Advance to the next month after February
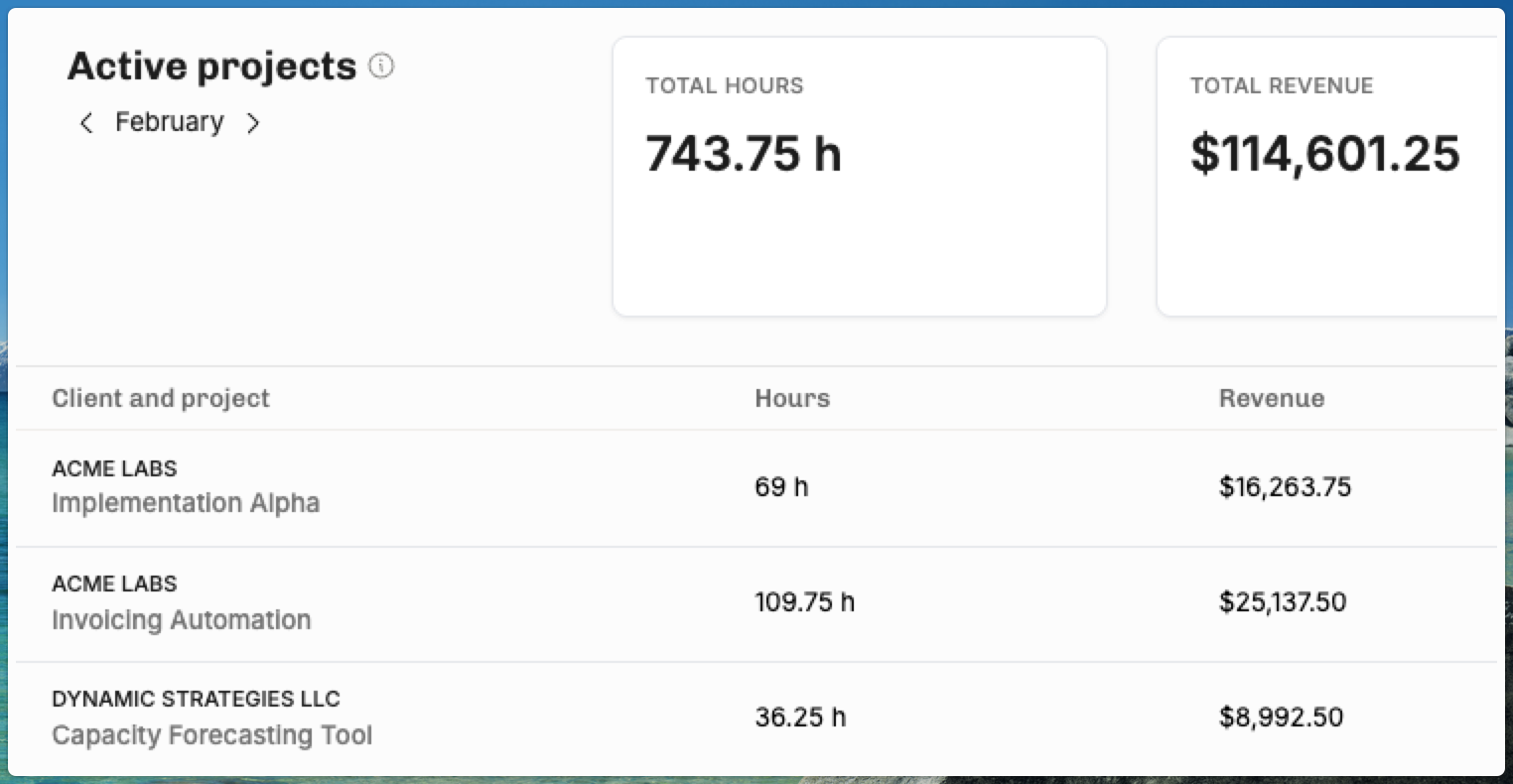This screenshot has width=1513, height=784. tap(253, 123)
